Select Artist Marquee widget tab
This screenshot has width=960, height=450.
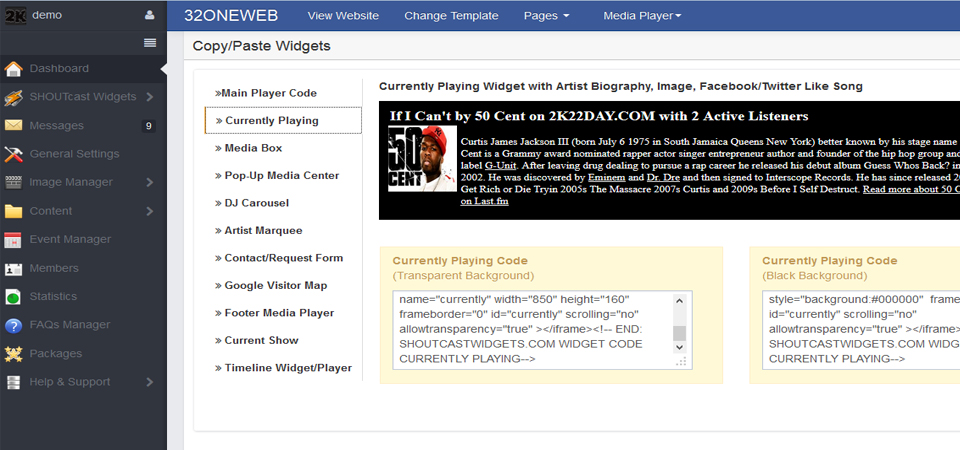click(258, 231)
